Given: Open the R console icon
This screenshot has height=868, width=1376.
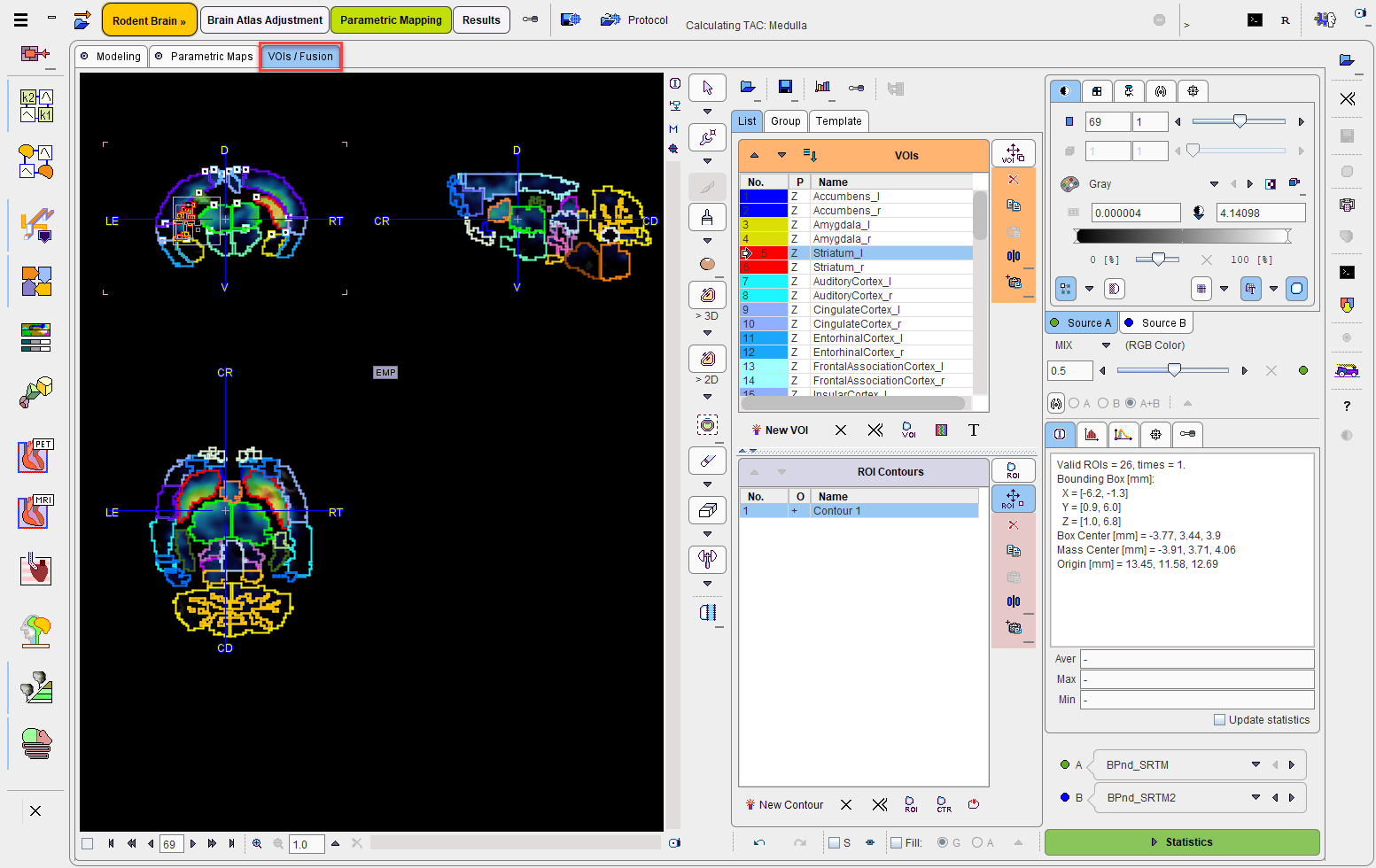Looking at the screenshot, I should point(1285,19).
